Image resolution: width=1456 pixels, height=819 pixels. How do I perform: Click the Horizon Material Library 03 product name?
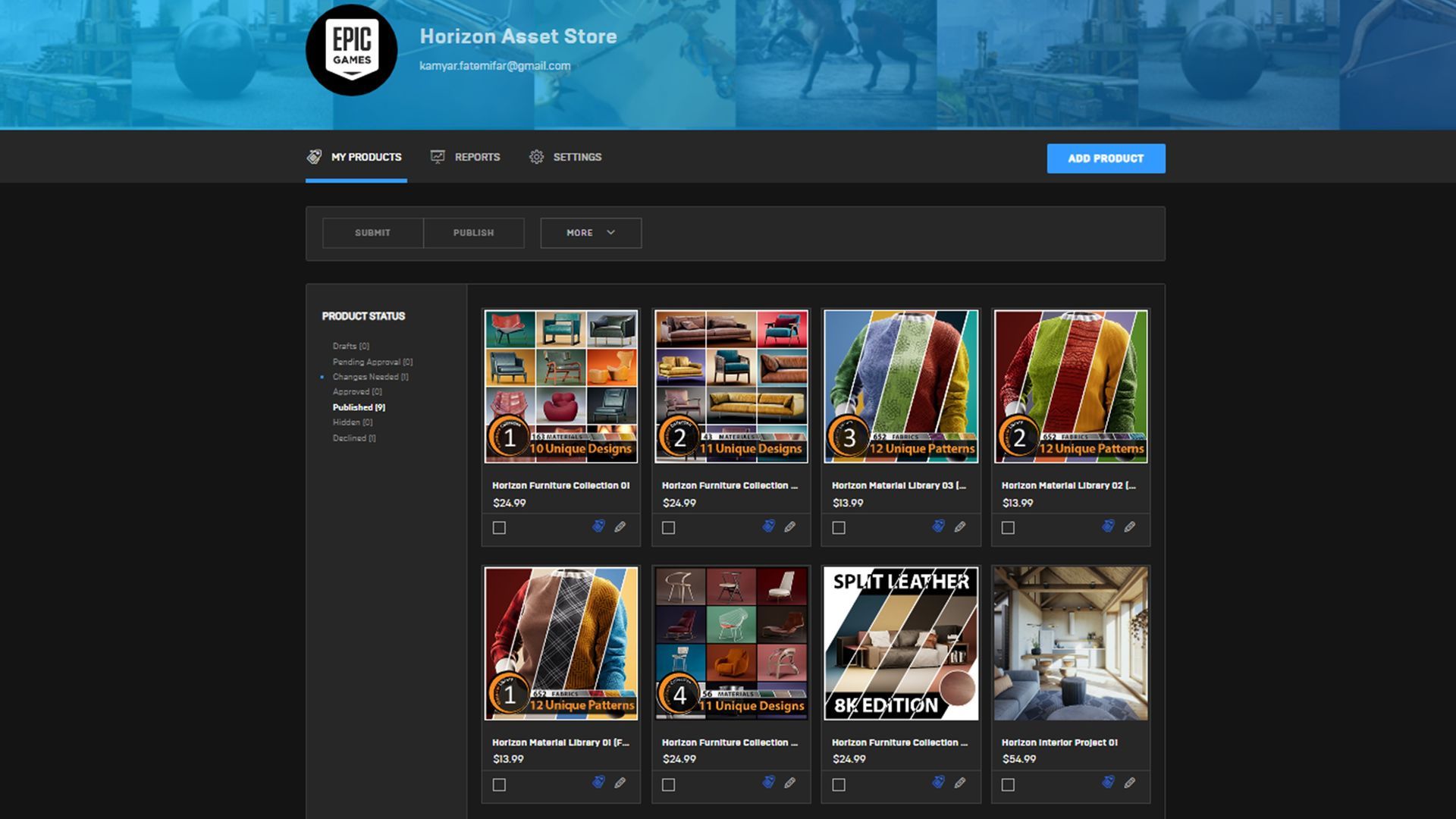pyautogui.click(x=899, y=485)
